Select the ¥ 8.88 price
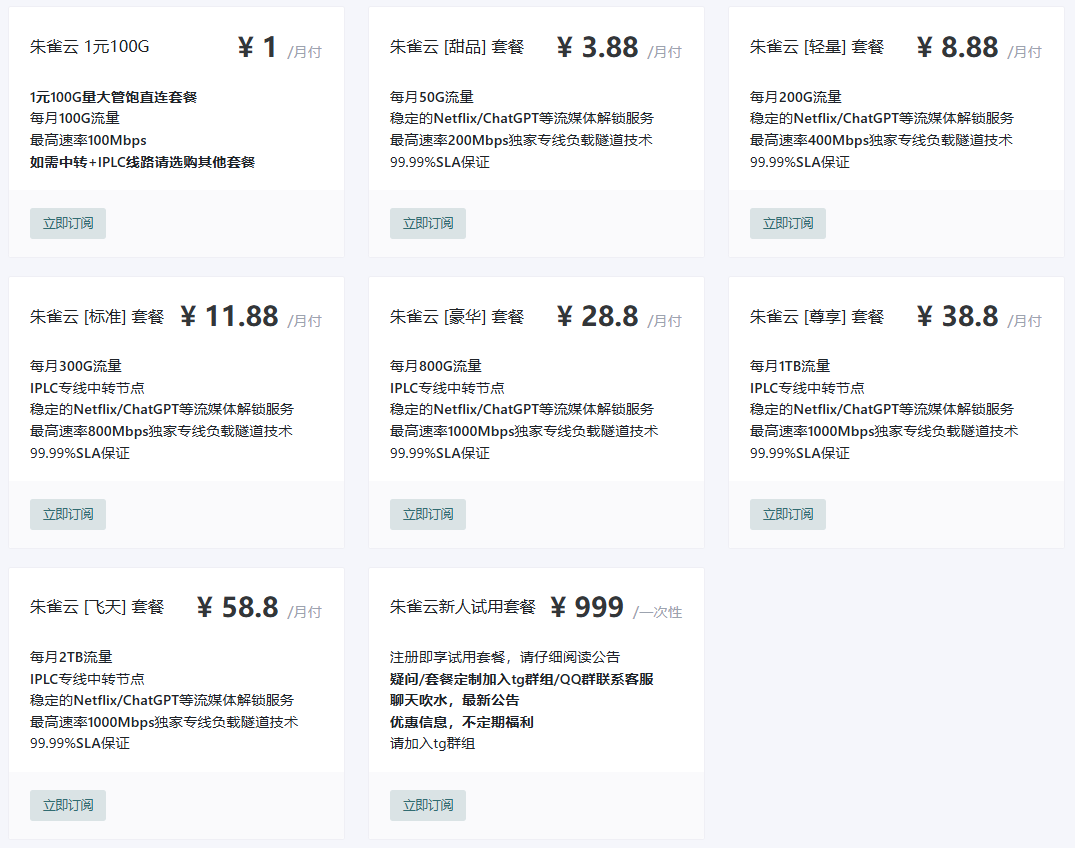 tap(958, 47)
